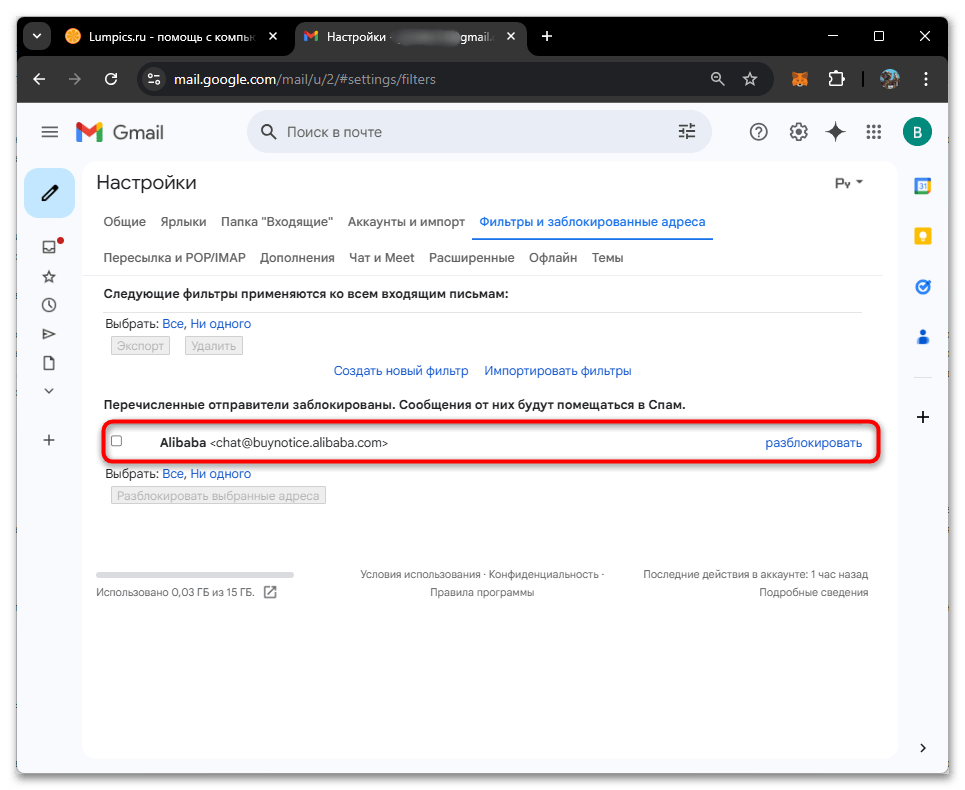Launch Gemini sparkle assistant icon
The height and width of the screenshot is (790, 965).
(x=835, y=132)
